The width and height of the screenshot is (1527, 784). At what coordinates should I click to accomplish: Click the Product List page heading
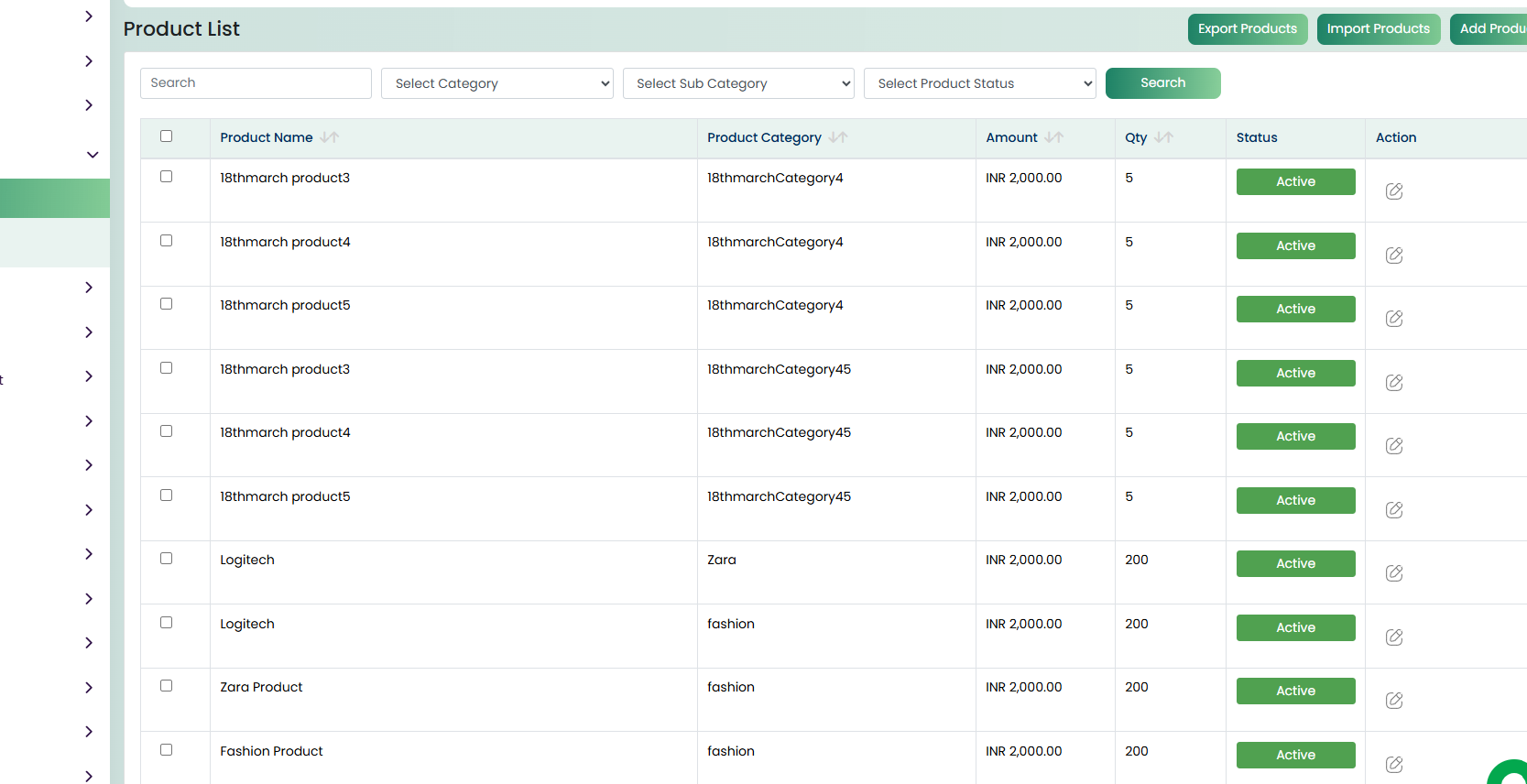point(181,29)
